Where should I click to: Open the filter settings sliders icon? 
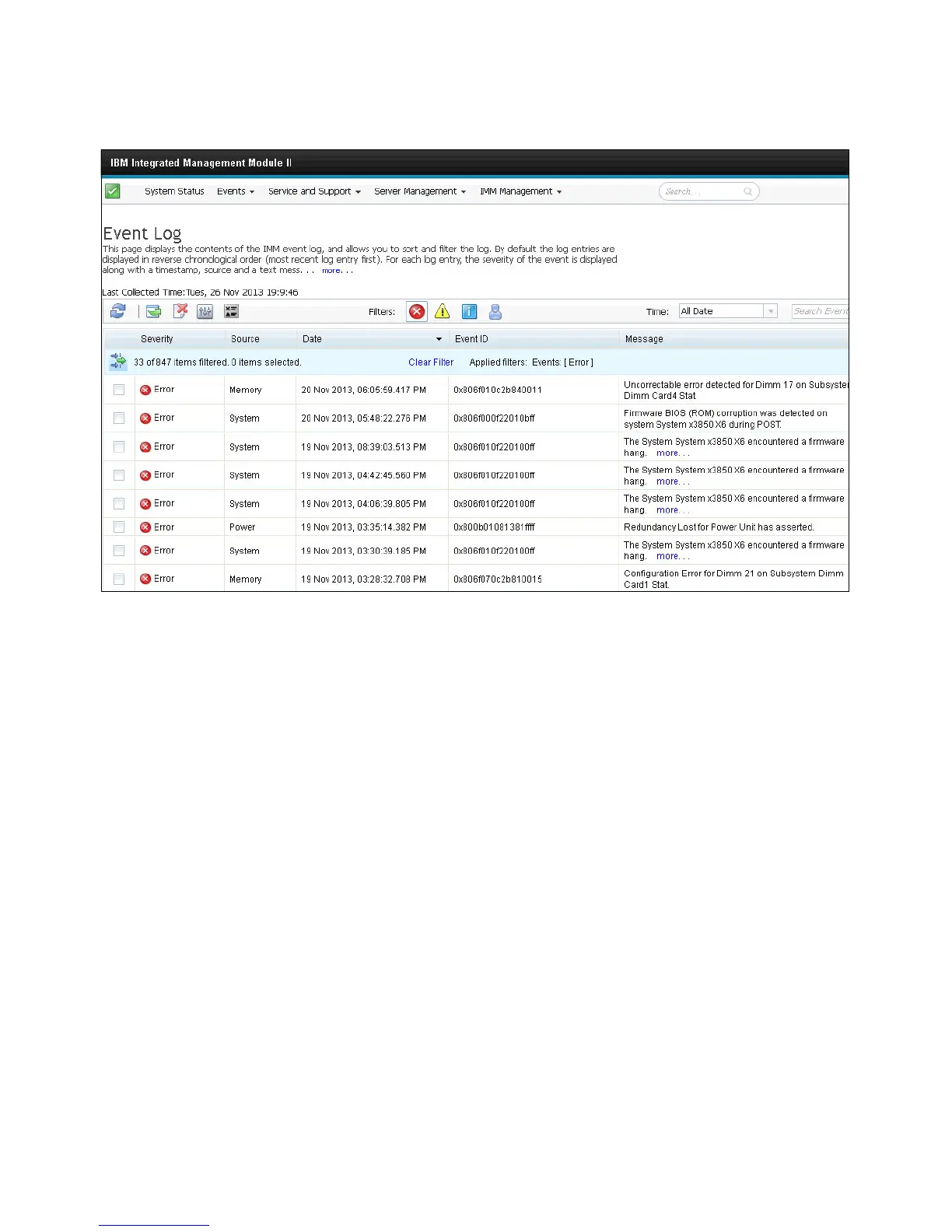click(x=205, y=311)
